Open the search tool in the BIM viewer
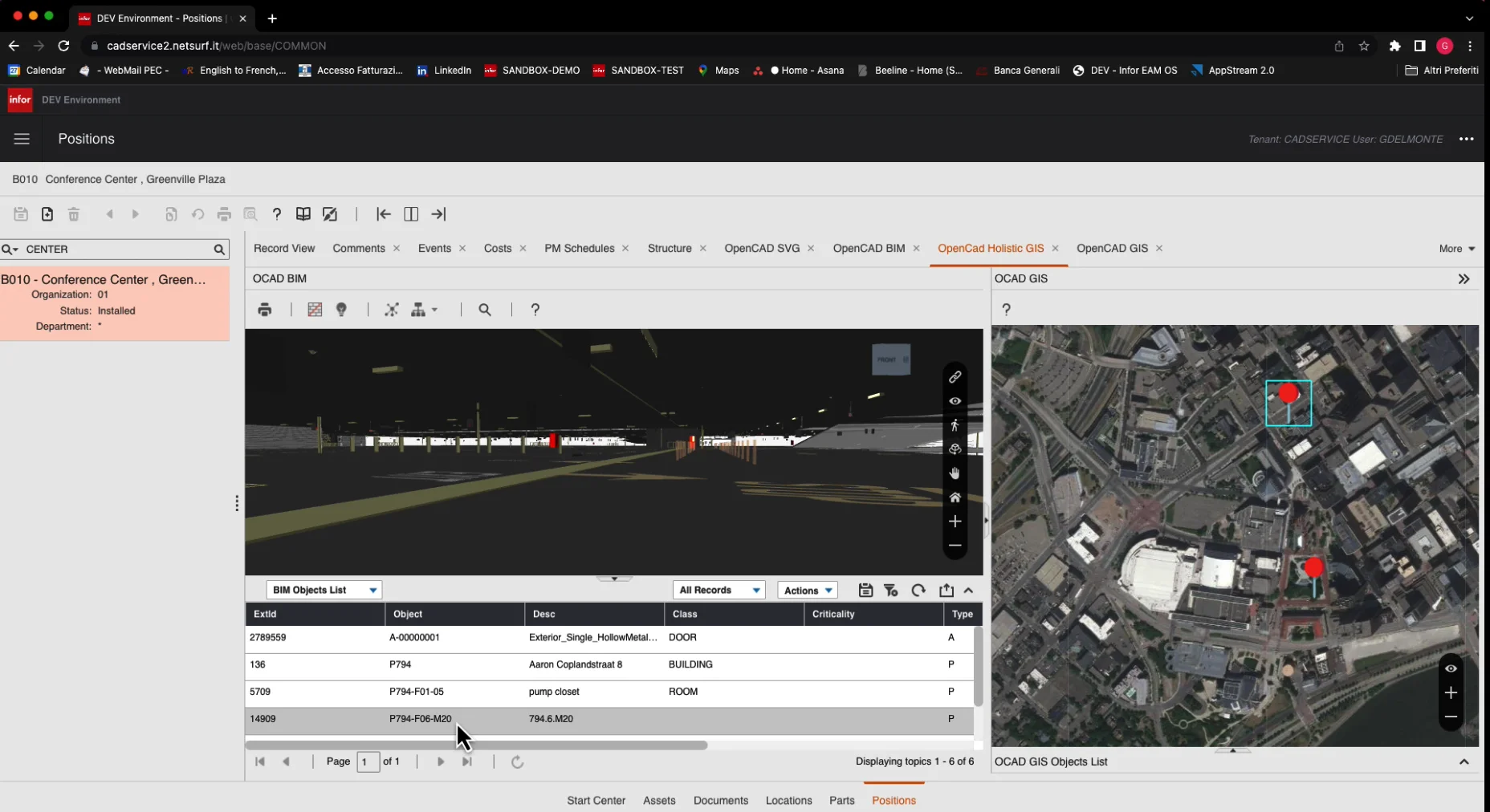The image size is (1490, 812). [x=485, y=310]
